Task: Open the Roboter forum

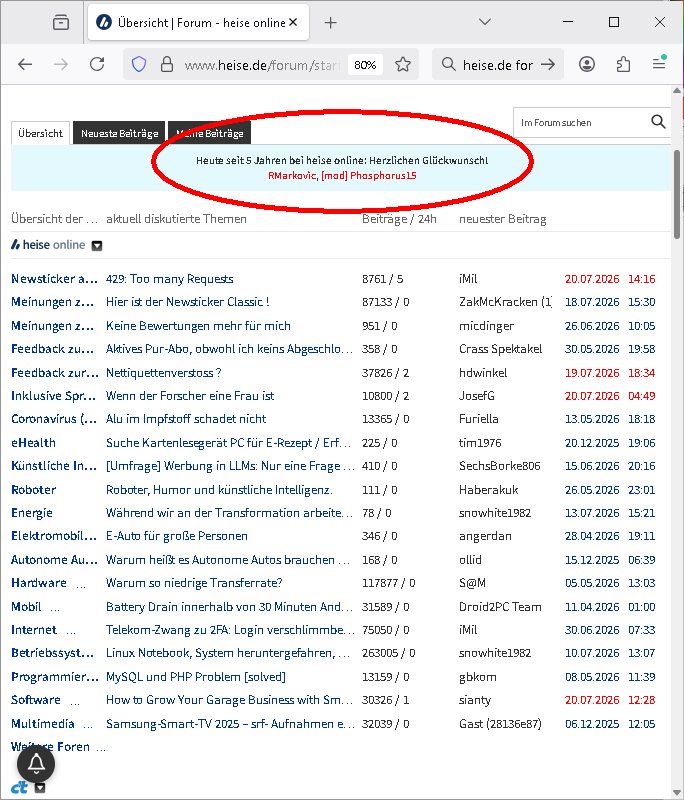Action: [34, 490]
